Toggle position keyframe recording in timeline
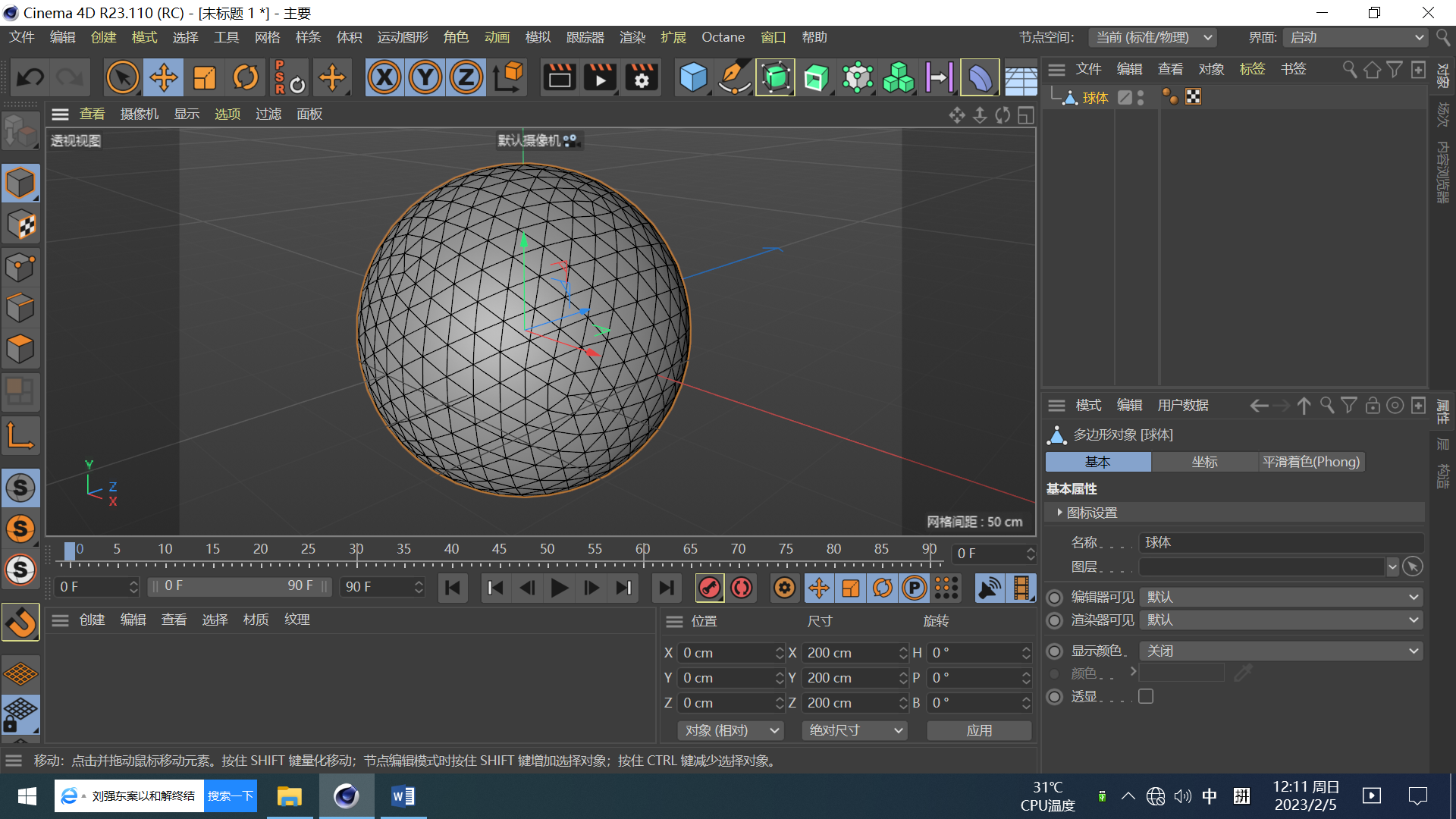Viewport: 1456px width, 819px height. click(x=819, y=588)
